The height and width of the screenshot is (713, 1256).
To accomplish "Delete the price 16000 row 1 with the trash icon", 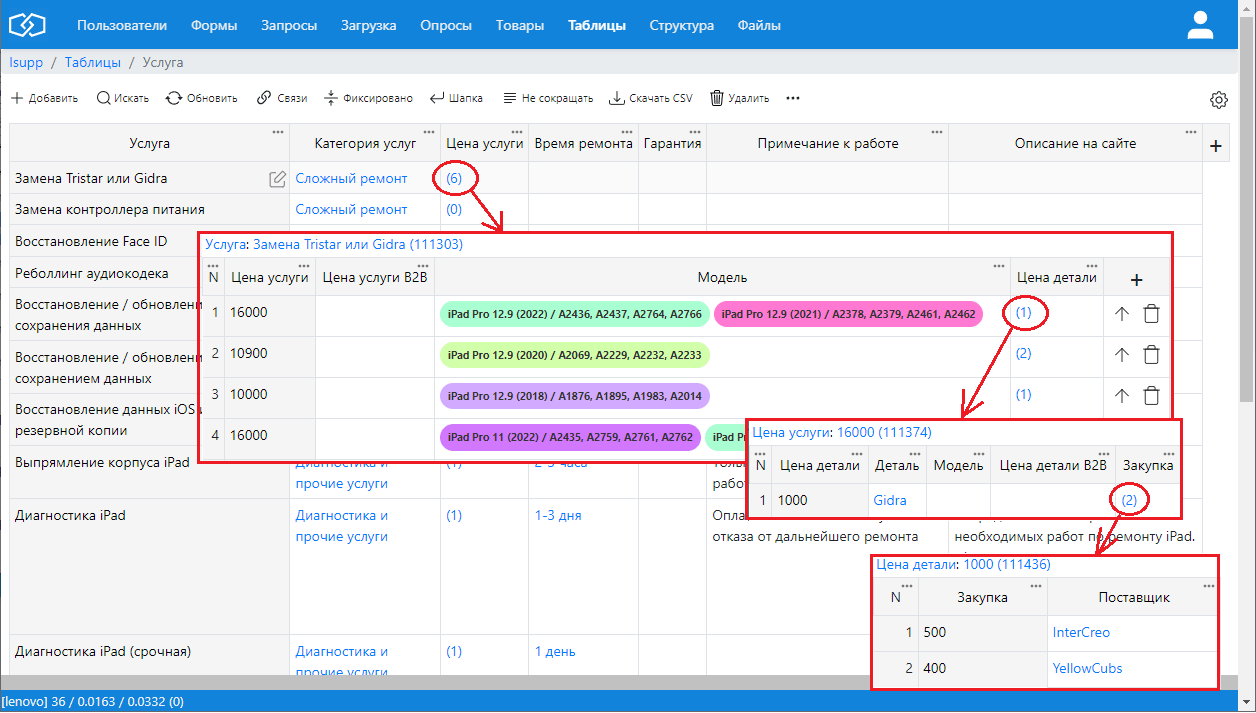I will 1152,313.
